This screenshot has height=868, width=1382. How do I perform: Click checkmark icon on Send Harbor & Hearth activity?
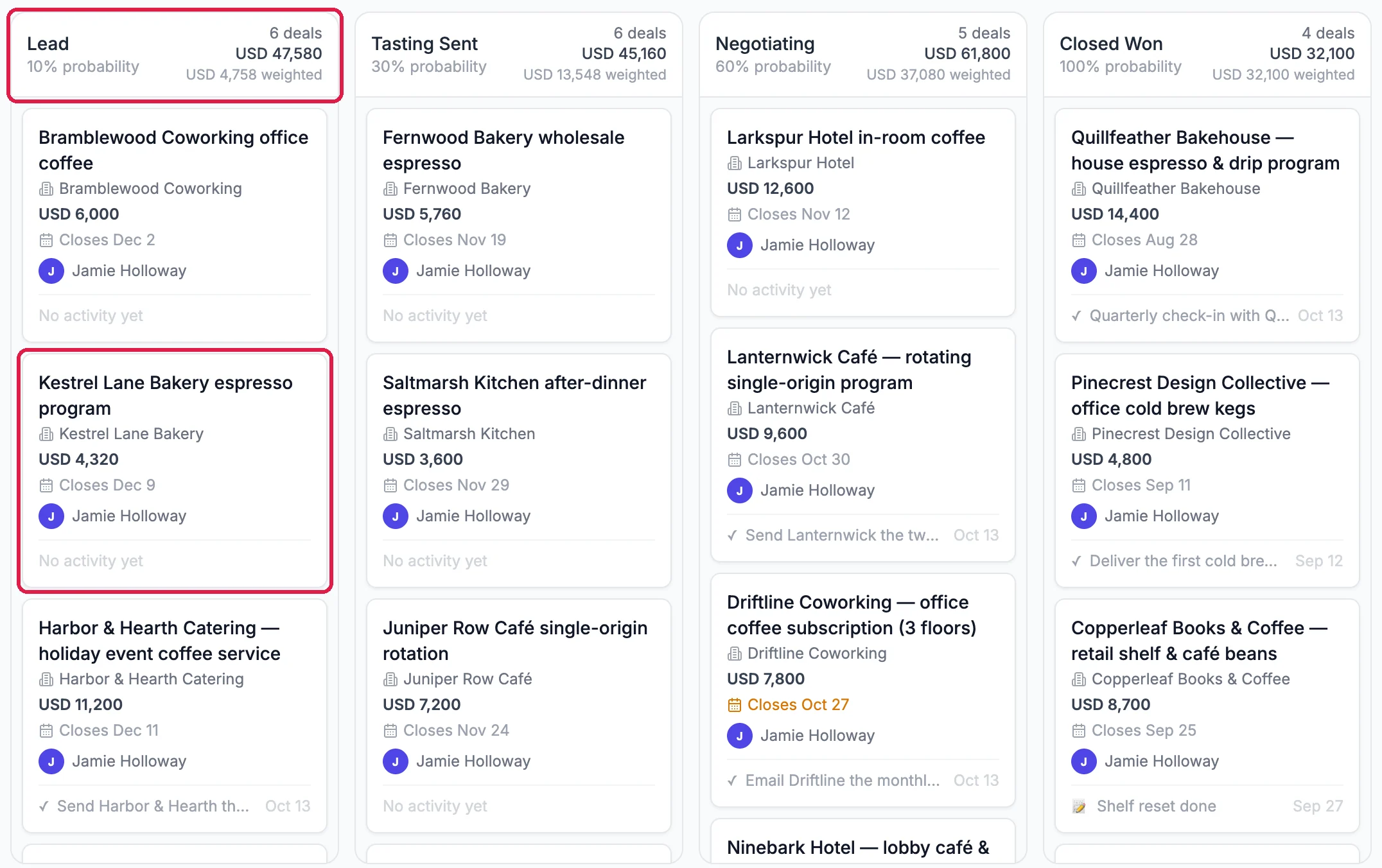[x=44, y=806]
